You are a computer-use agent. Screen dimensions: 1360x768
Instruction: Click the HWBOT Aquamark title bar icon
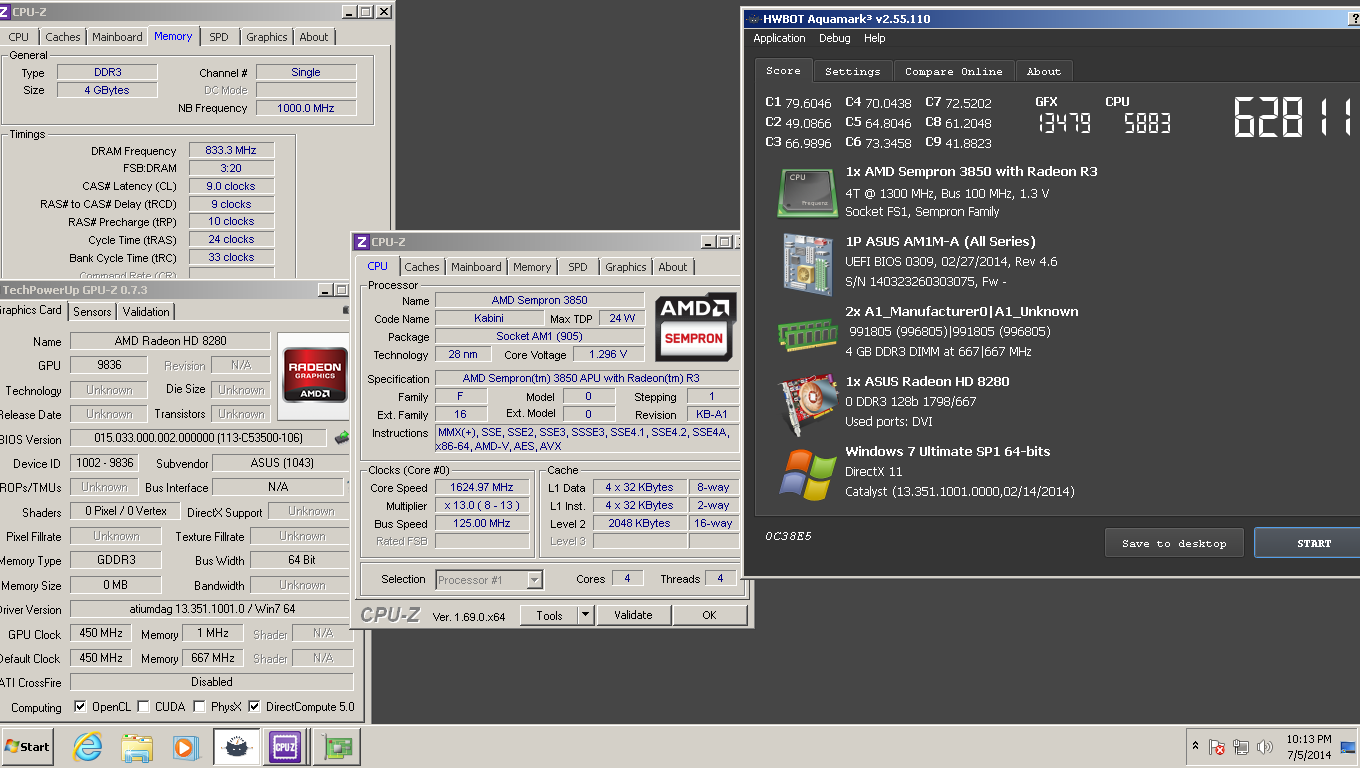coord(753,18)
